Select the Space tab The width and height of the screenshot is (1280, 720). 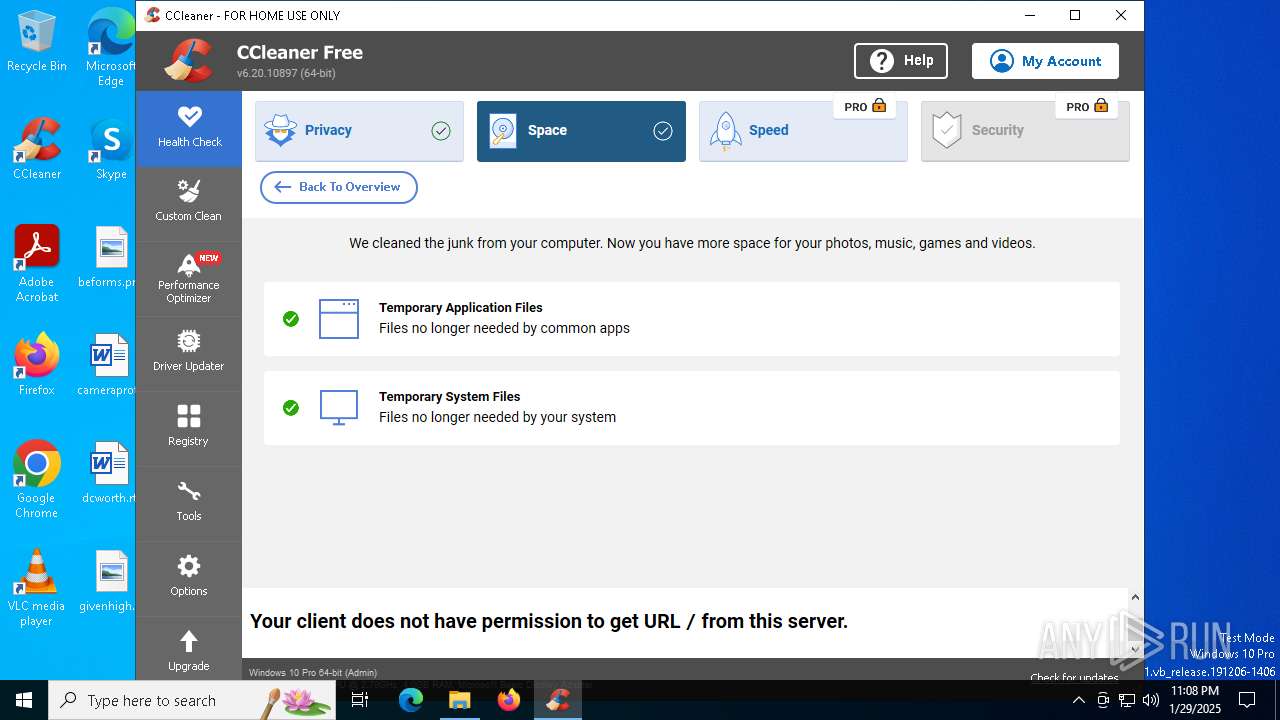click(x=581, y=130)
